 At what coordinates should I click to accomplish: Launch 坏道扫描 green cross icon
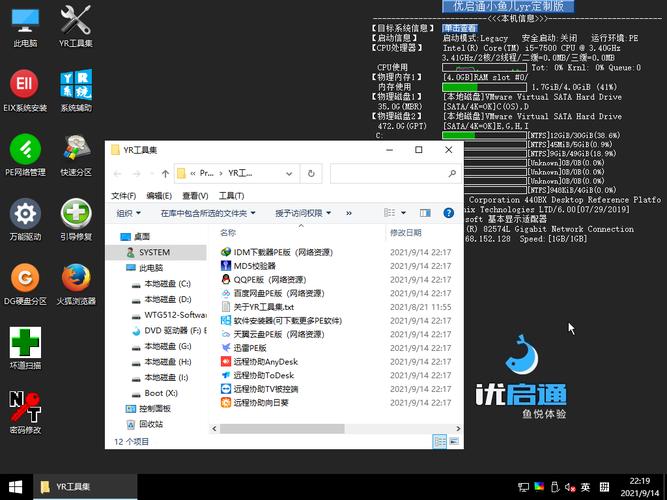click(25, 348)
